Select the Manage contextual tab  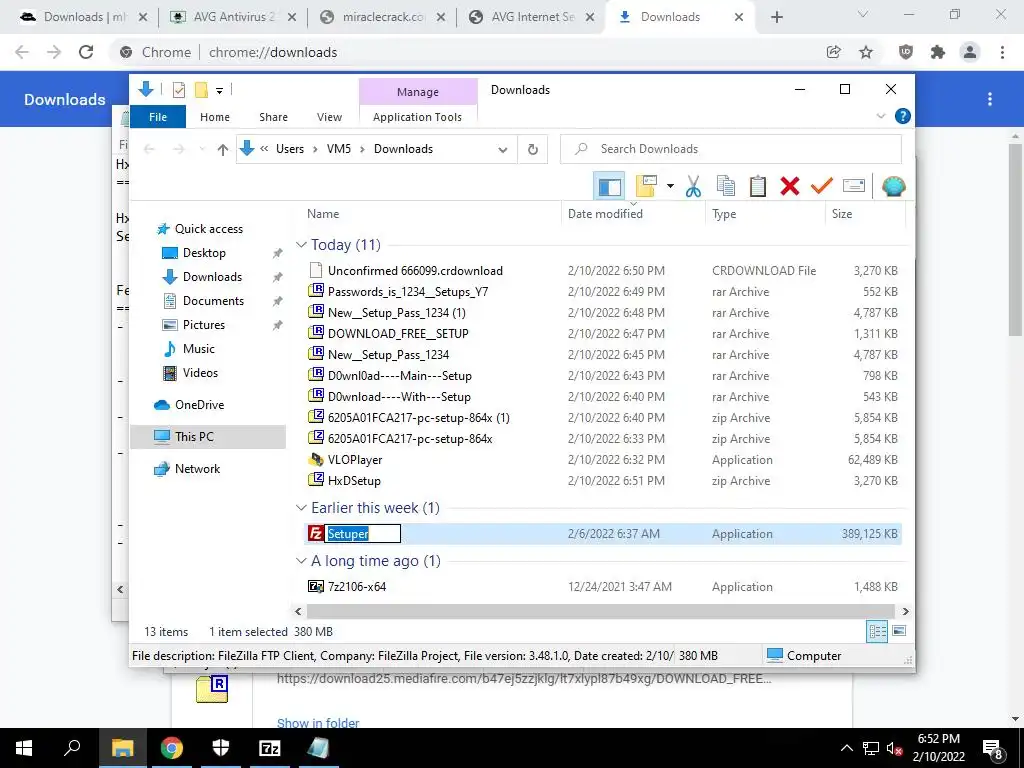coord(418,92)
